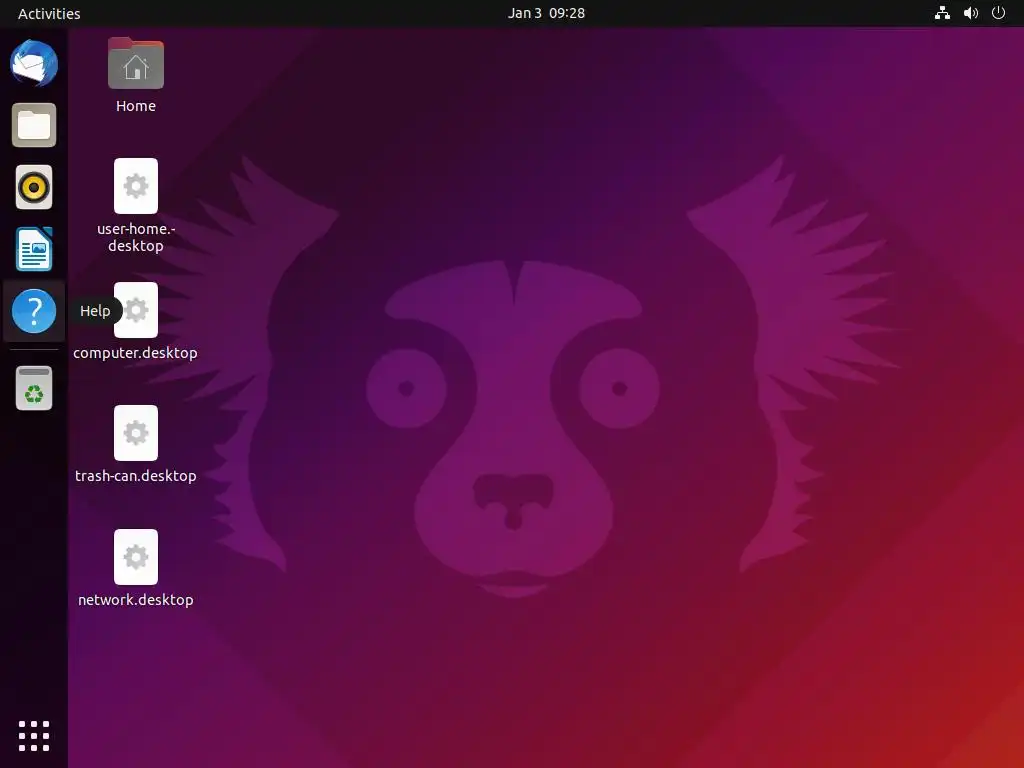Click the 'computer.desktop' file name label
1024x768 pixels.
[135, 353]
